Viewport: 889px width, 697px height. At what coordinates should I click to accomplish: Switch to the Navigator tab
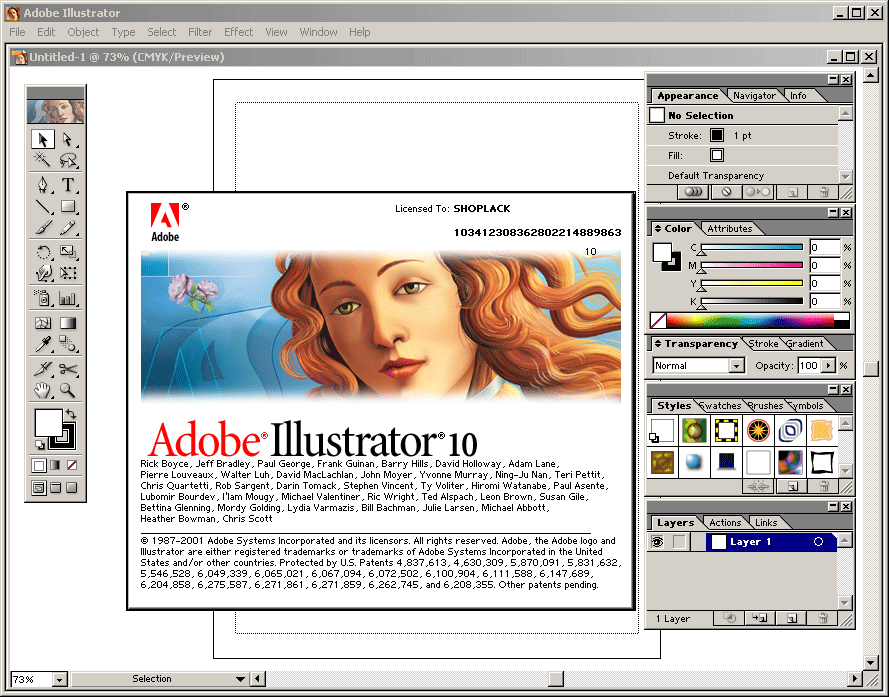coord(754,96)
